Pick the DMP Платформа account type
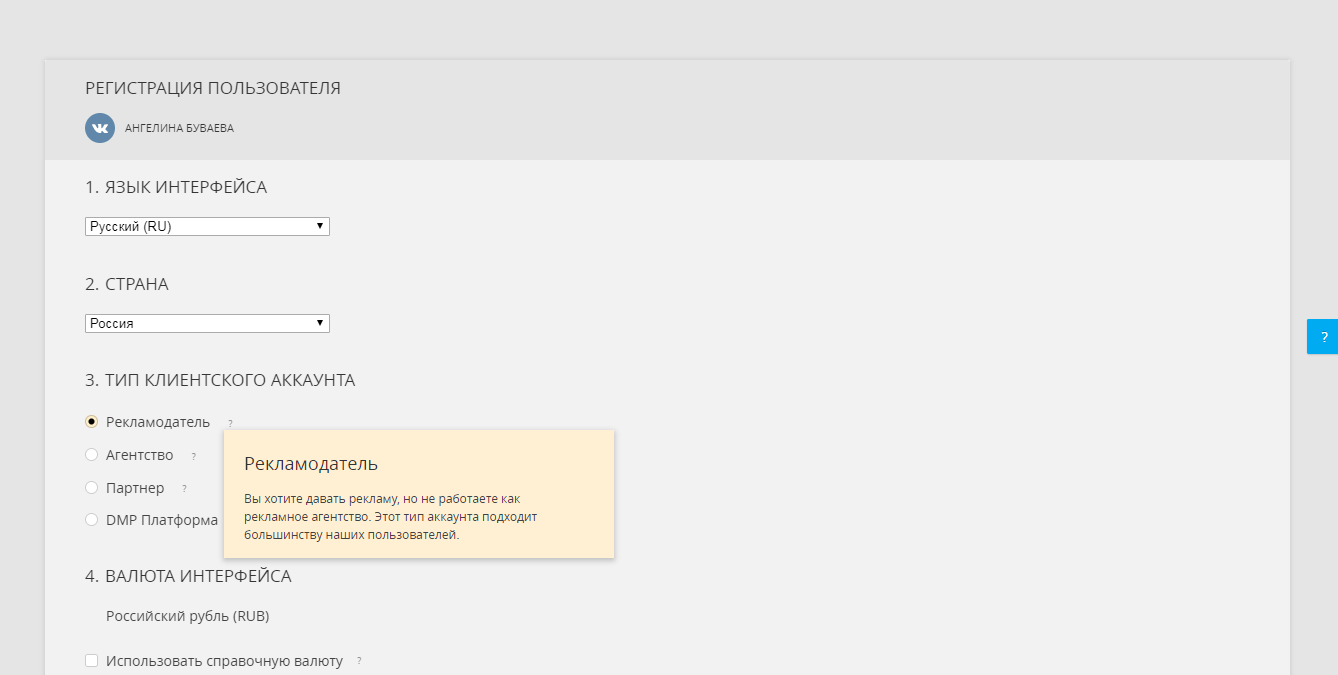Image resolution: width=1338 pixels, height=675 pixels. point(92,520)
